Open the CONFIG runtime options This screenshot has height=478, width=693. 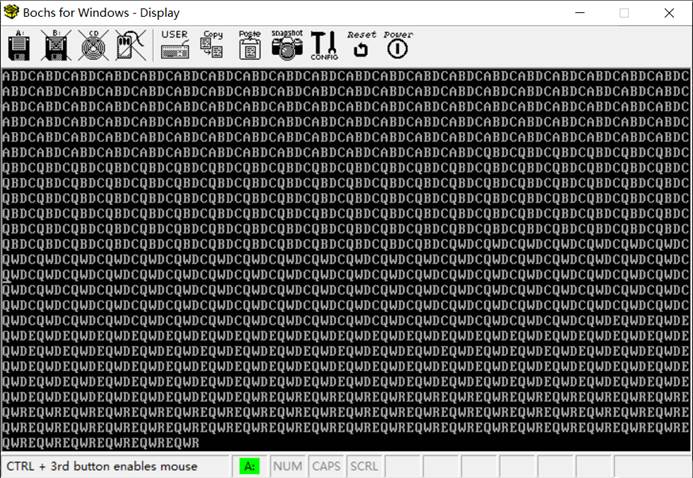click(324, 46)
